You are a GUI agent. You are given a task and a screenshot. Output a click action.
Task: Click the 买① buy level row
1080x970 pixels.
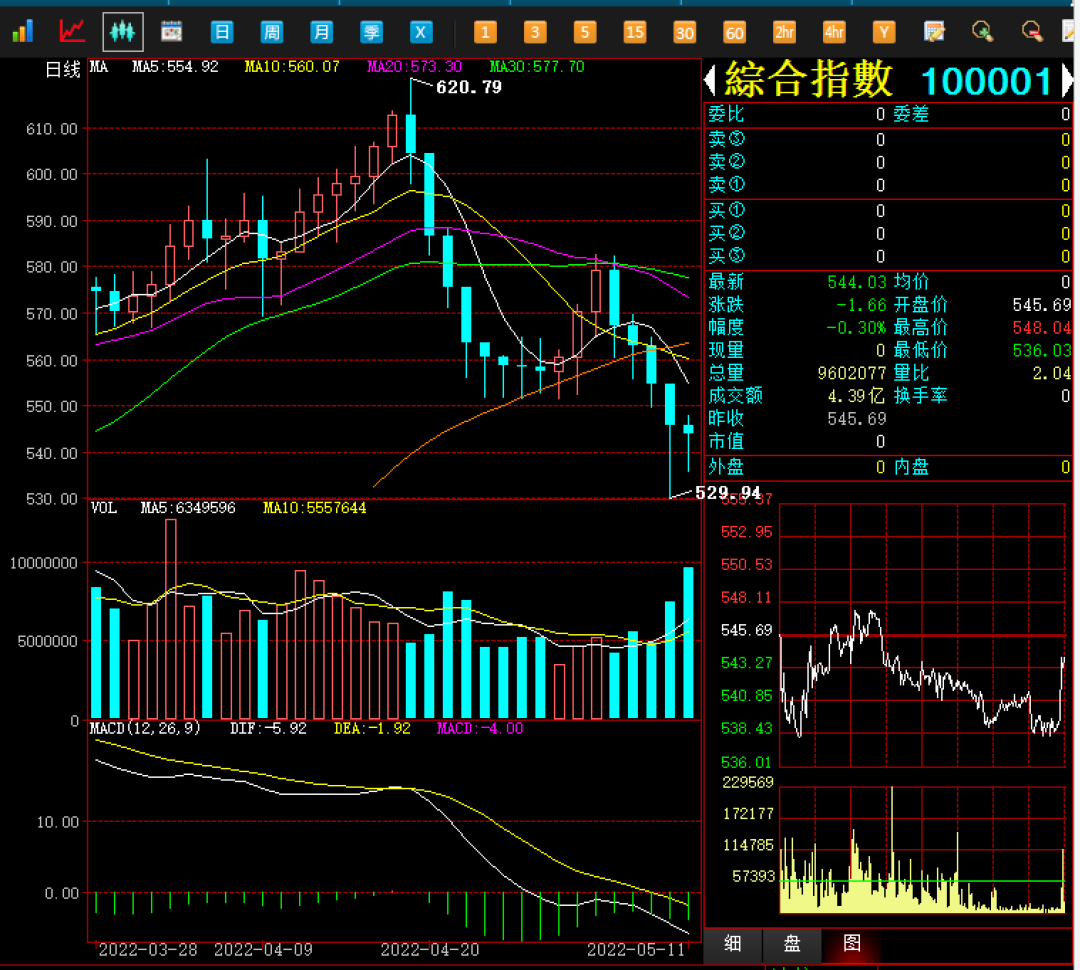[x=889, y=211]
